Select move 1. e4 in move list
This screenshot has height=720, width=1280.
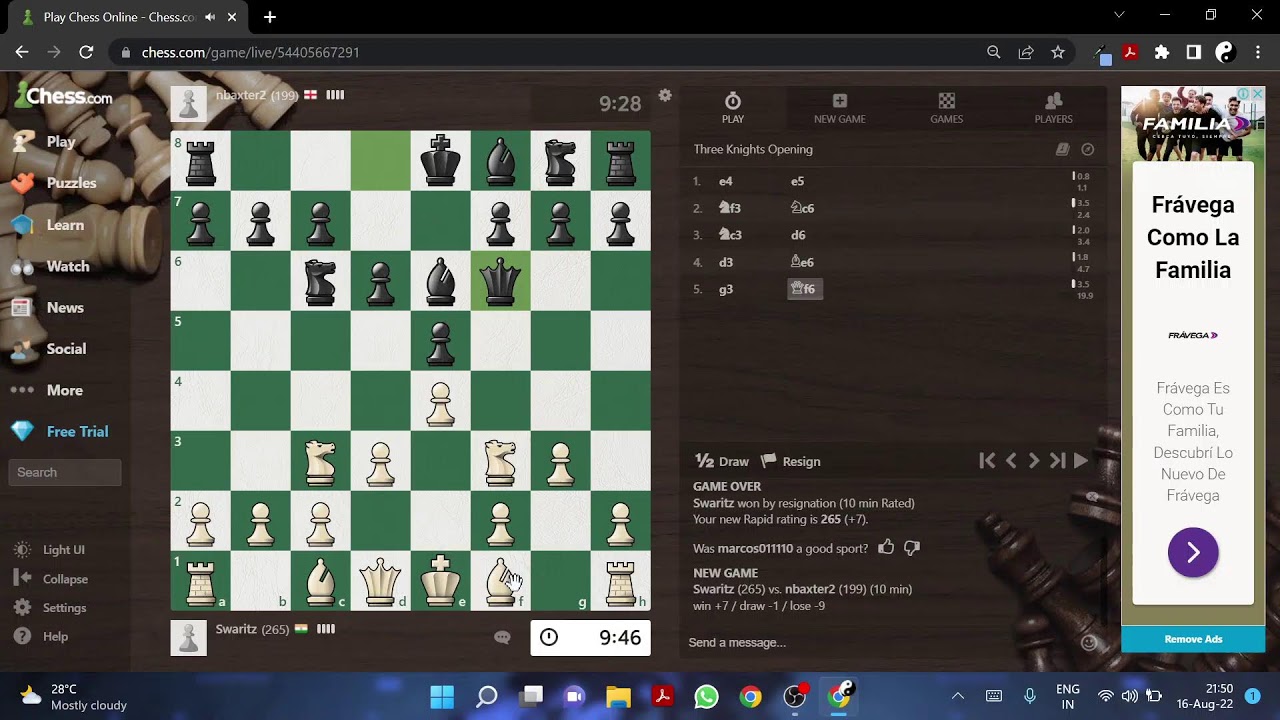pyautogui.click(x=726, y=181)
